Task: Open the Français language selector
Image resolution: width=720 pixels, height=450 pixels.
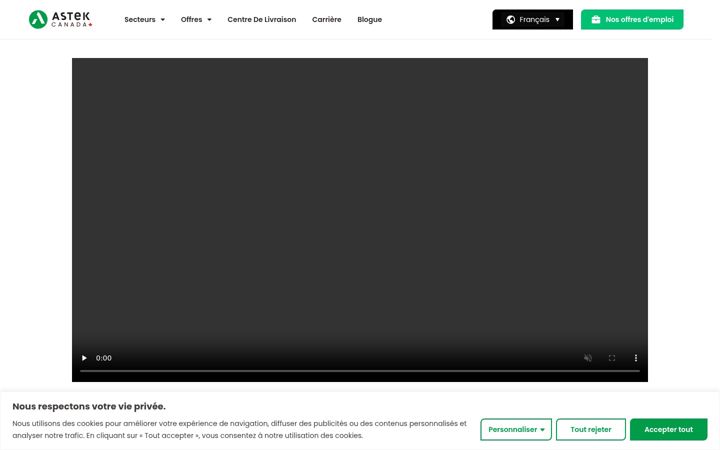Action: [533, 19]
